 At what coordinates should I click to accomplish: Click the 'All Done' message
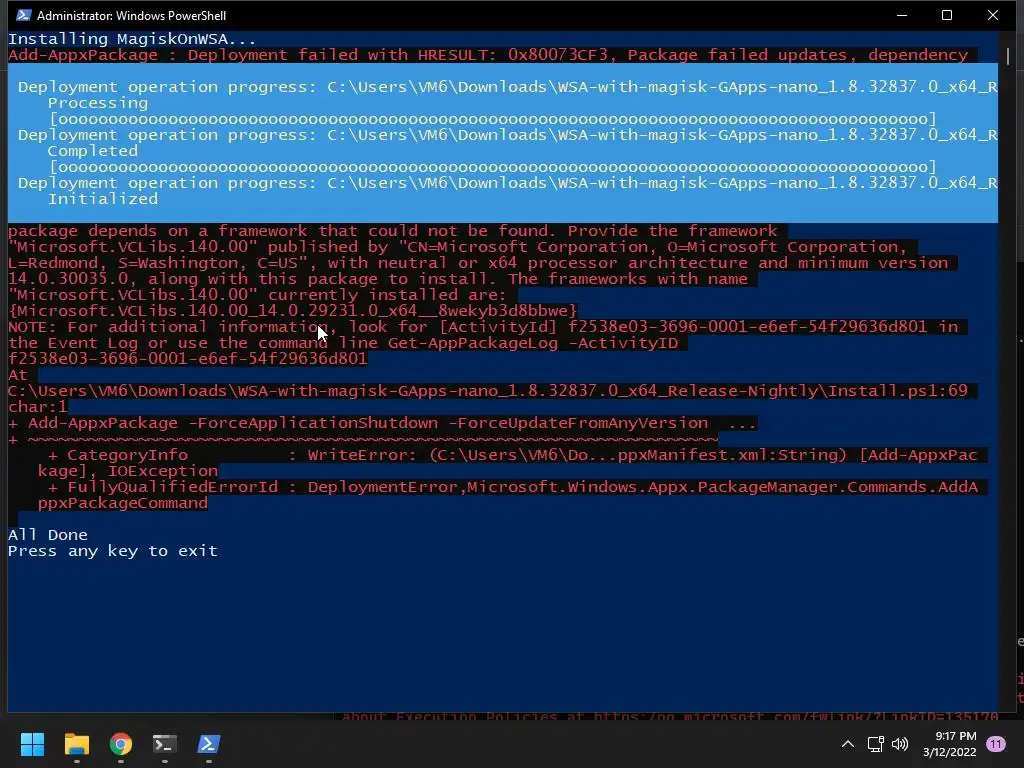point(48,535)
